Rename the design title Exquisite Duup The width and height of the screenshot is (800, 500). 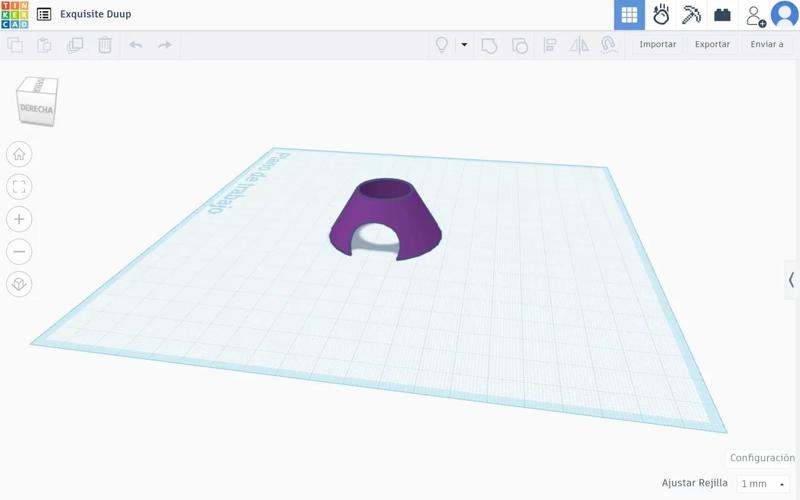click(95, 14)
